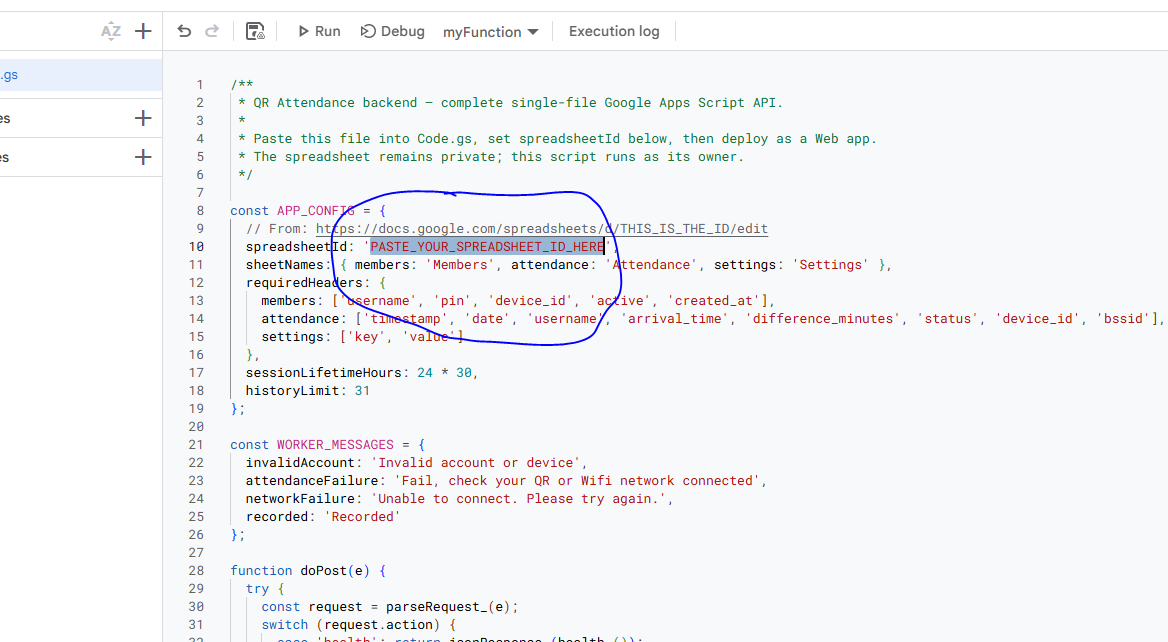Add a library with the plus icon
The image size is (1168, 642).
coord(143,118)
